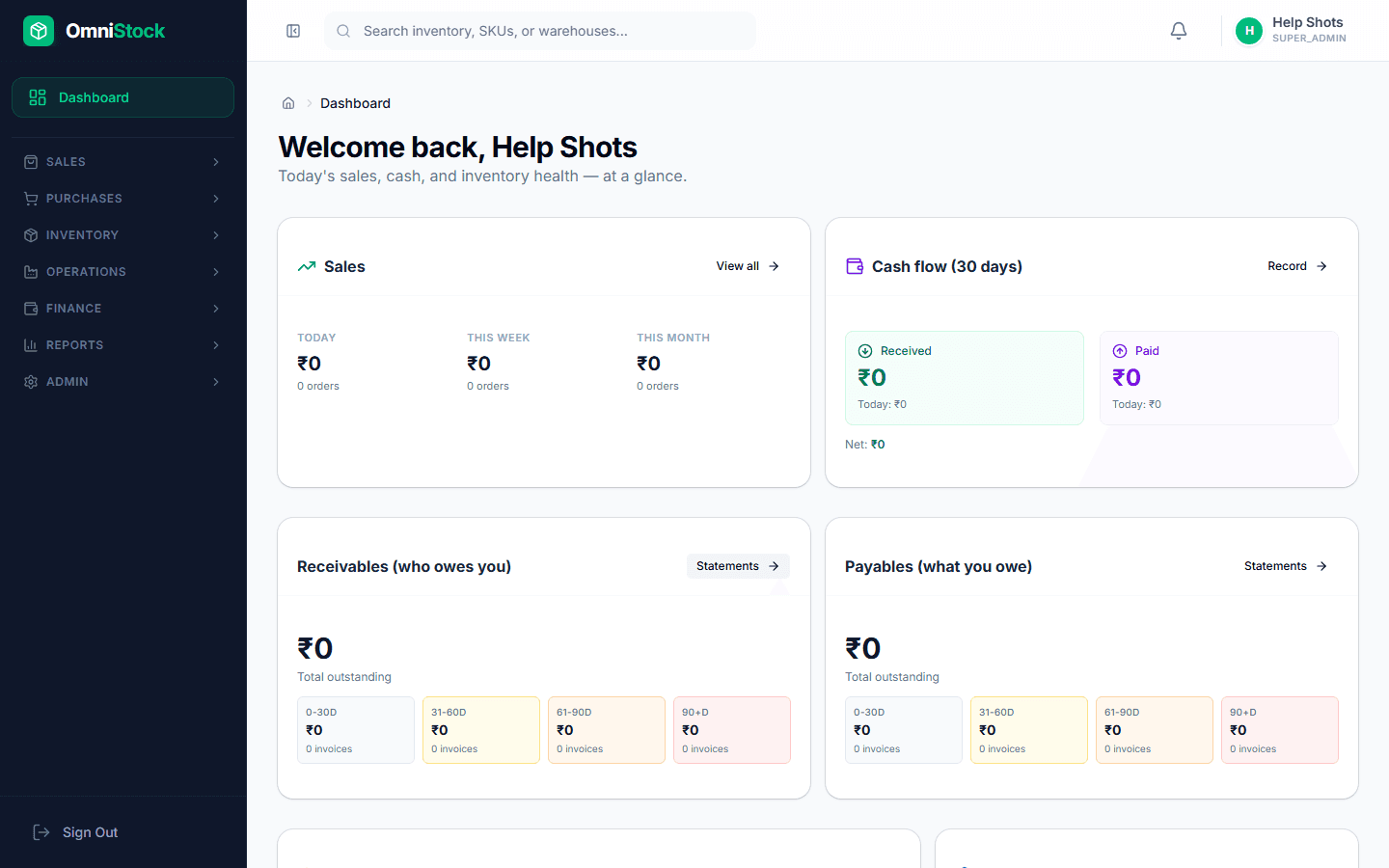Expand the Finance menu chevron

point(216,309)
